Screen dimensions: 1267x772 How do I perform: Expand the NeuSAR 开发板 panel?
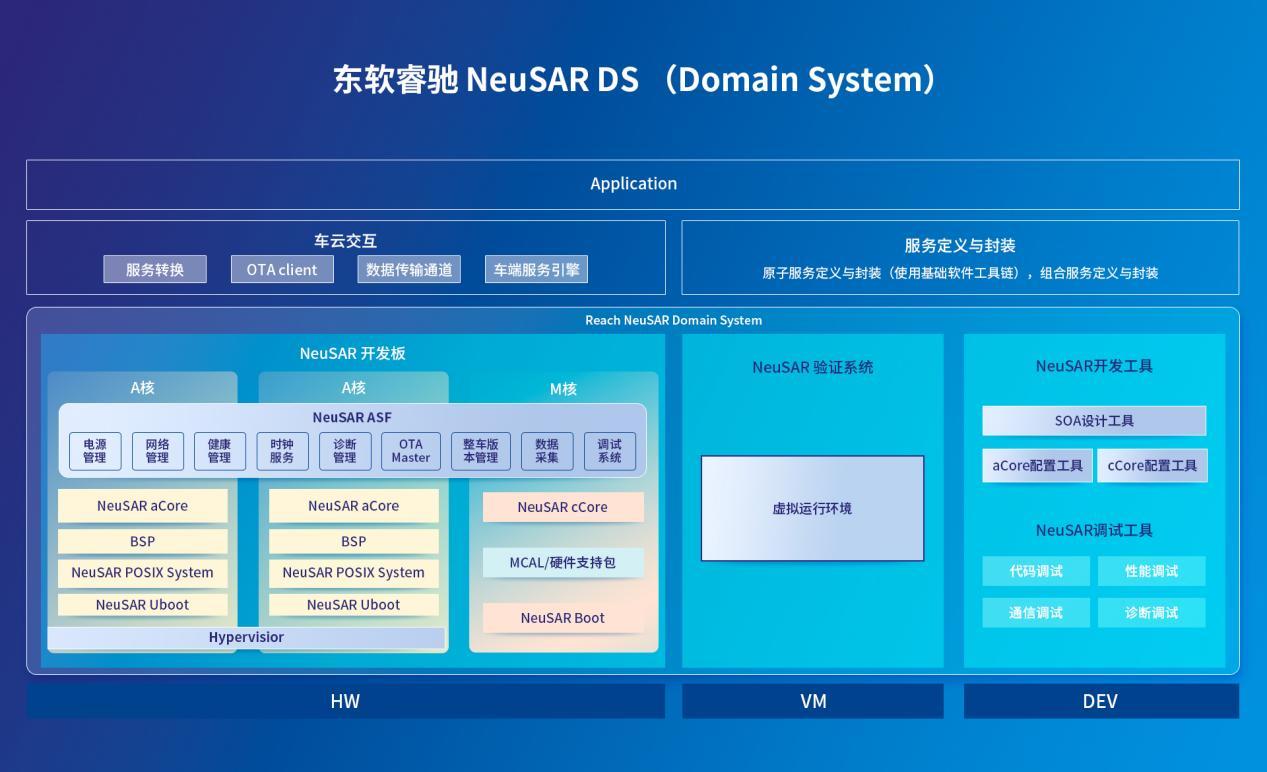[352, 353]
